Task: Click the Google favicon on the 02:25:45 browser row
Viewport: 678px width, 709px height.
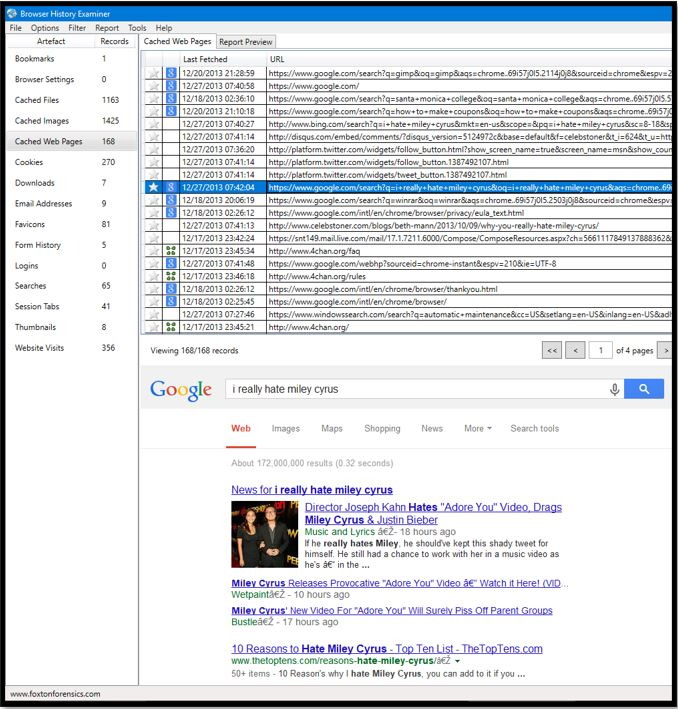Action: 171,301
